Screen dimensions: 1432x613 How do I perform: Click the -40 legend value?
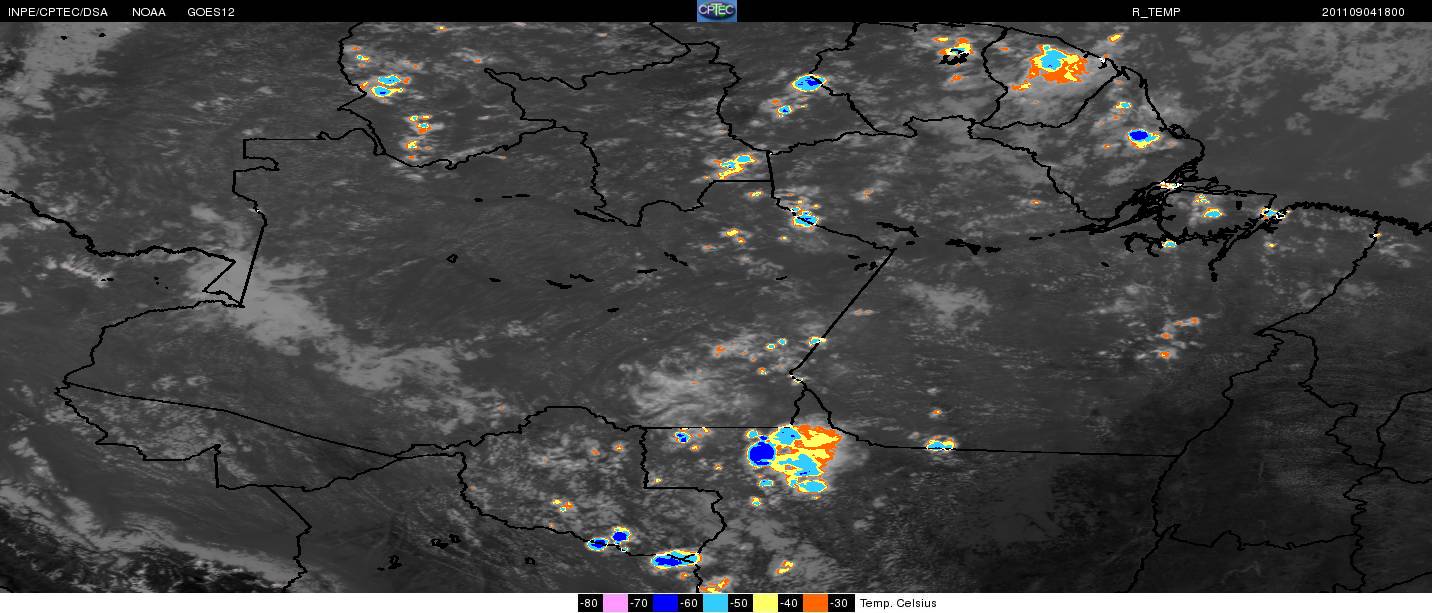pyautogui.click(x=790, y=603)
